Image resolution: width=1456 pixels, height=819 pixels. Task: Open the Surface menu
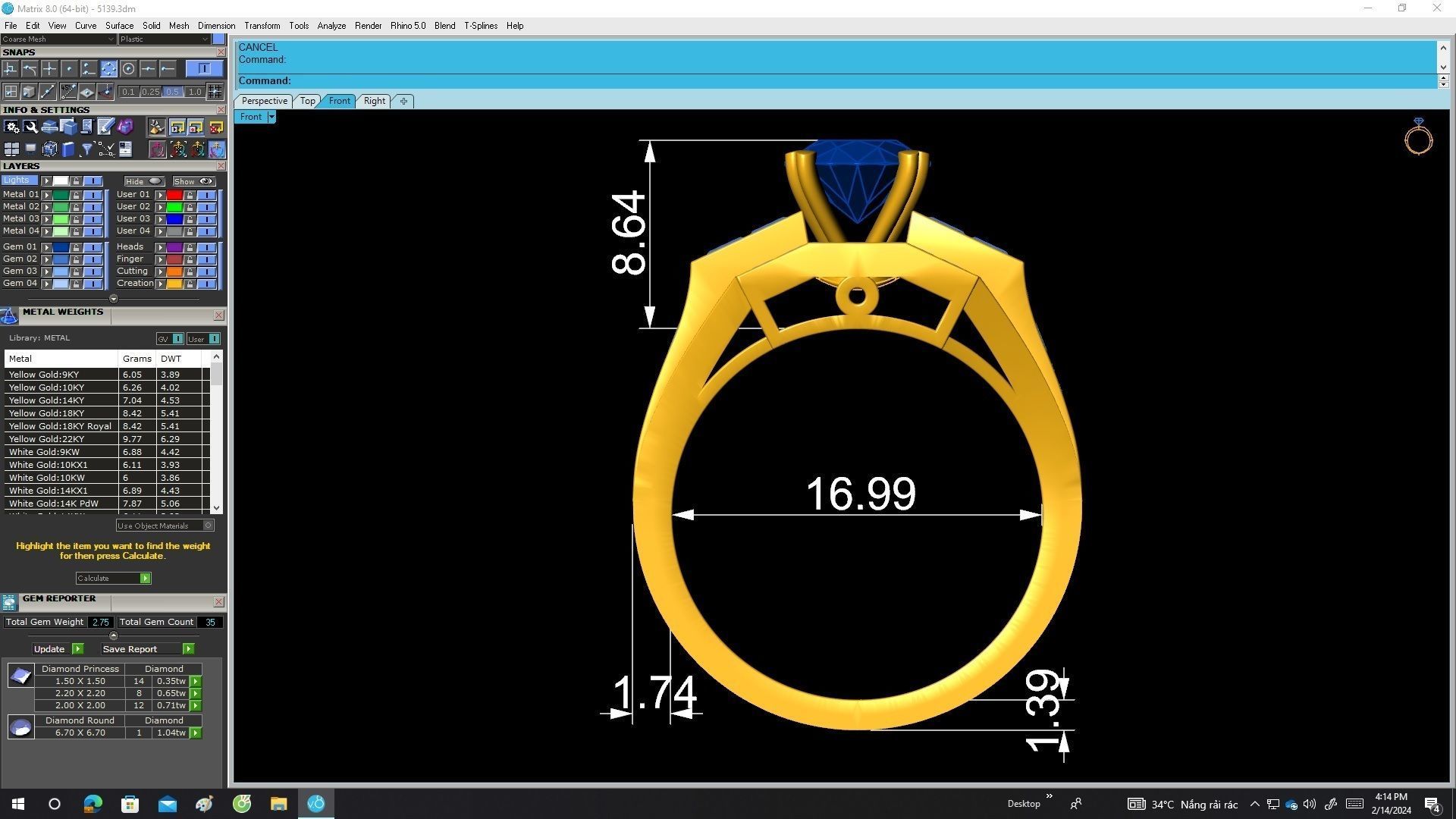119,26
